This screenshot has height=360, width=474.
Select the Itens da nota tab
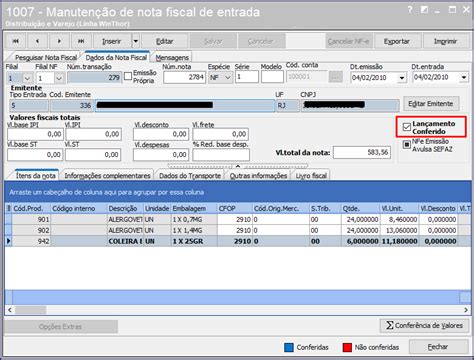36,176
